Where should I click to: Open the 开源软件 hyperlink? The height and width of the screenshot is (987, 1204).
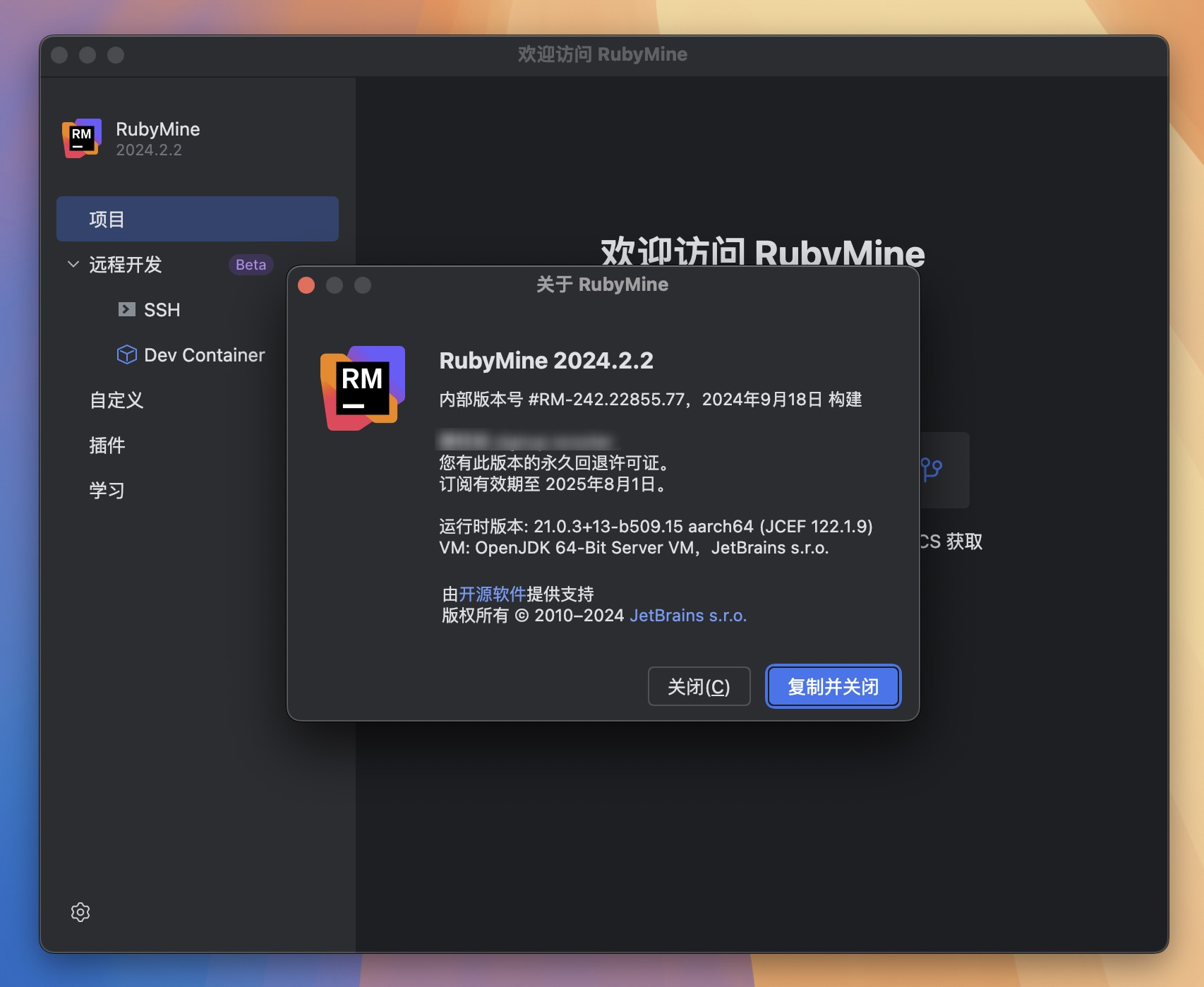point(493,594)
